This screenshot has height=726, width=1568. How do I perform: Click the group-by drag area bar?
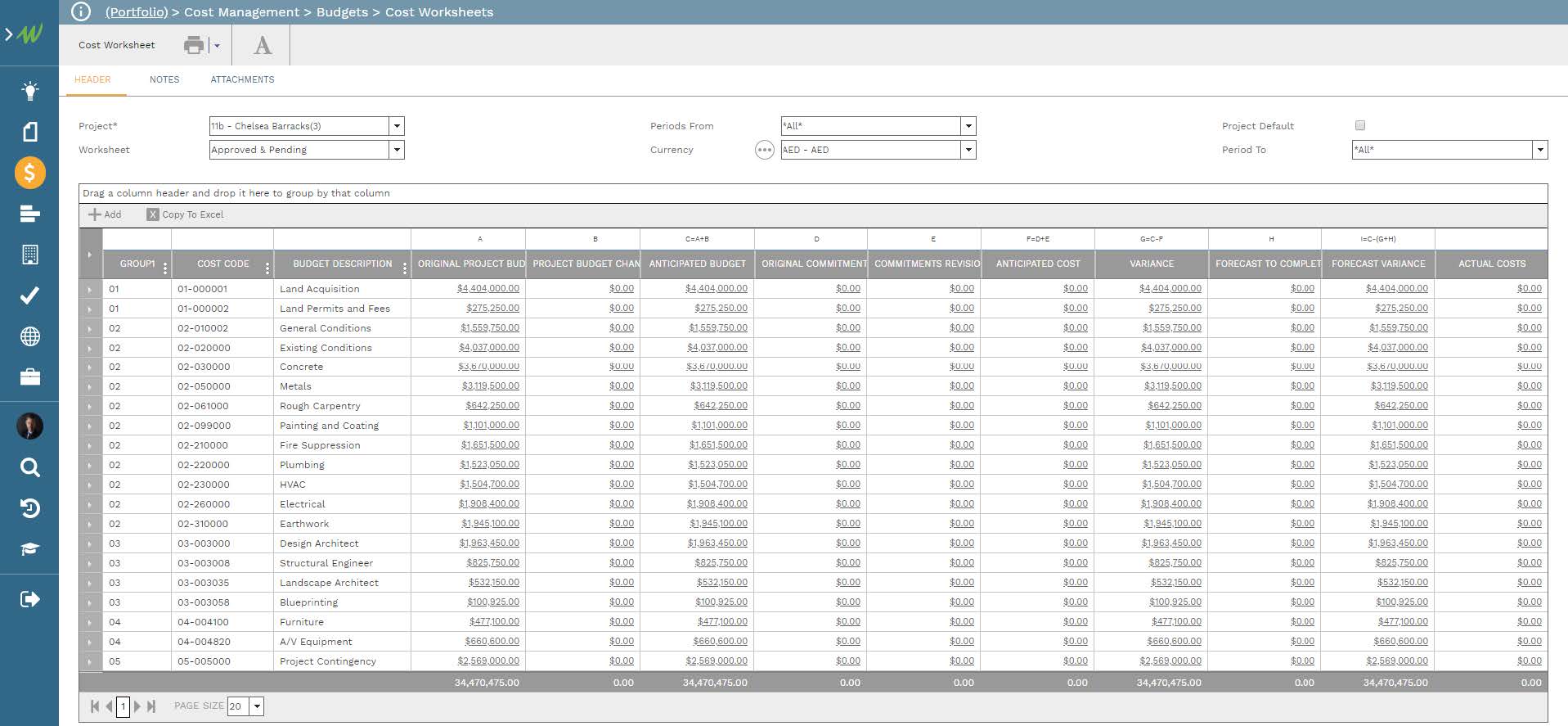813,193
